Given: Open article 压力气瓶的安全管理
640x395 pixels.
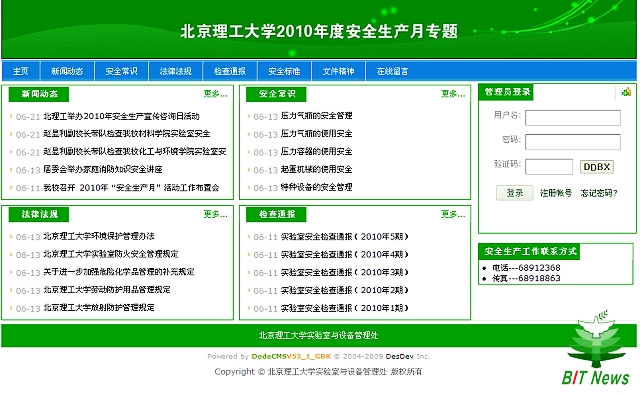Looking at the screenshot, I should point(316,116).
